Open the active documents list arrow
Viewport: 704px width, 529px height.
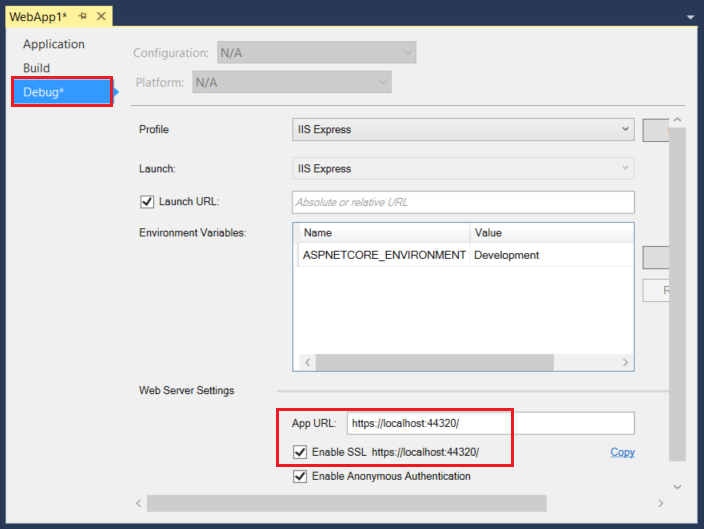690,18
